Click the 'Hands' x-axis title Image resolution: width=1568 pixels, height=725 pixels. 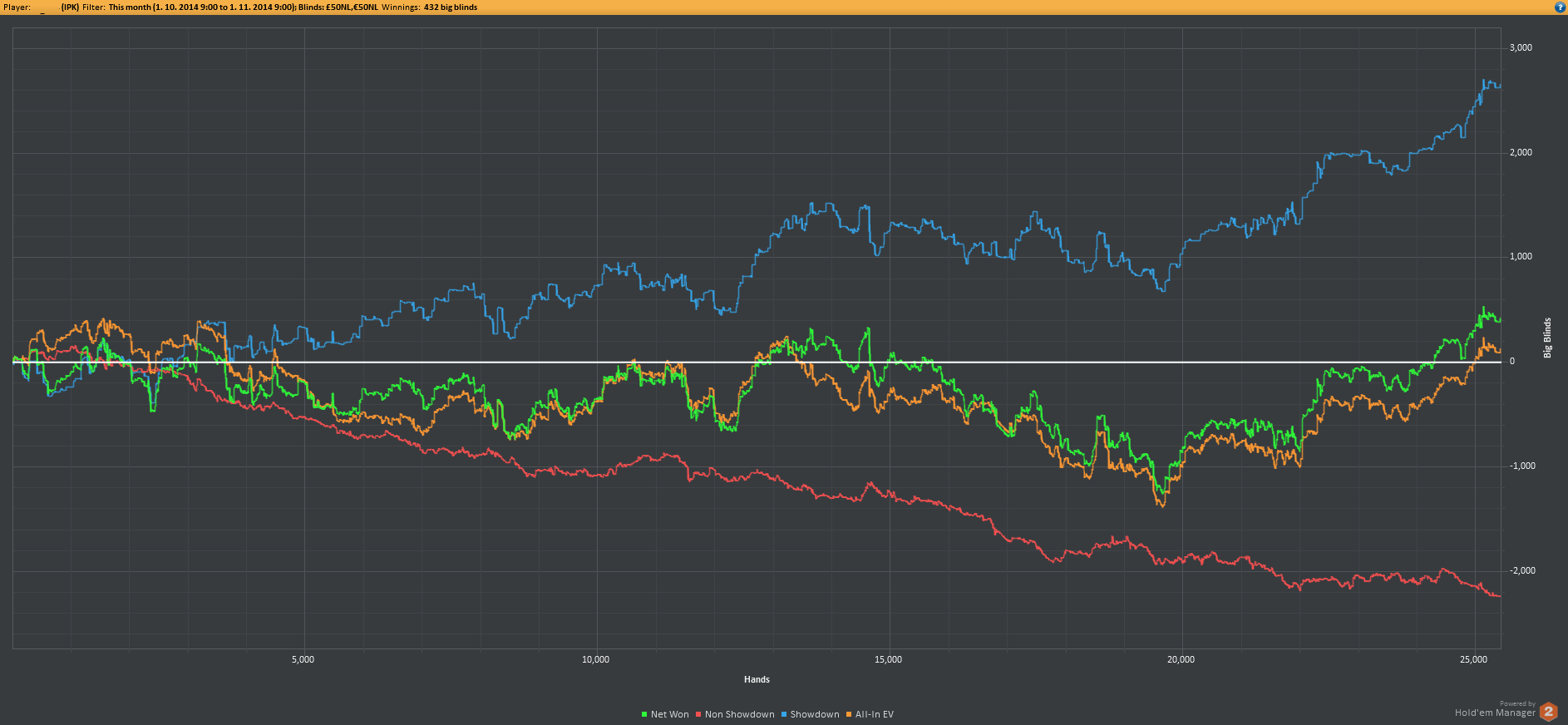(757, 679)
